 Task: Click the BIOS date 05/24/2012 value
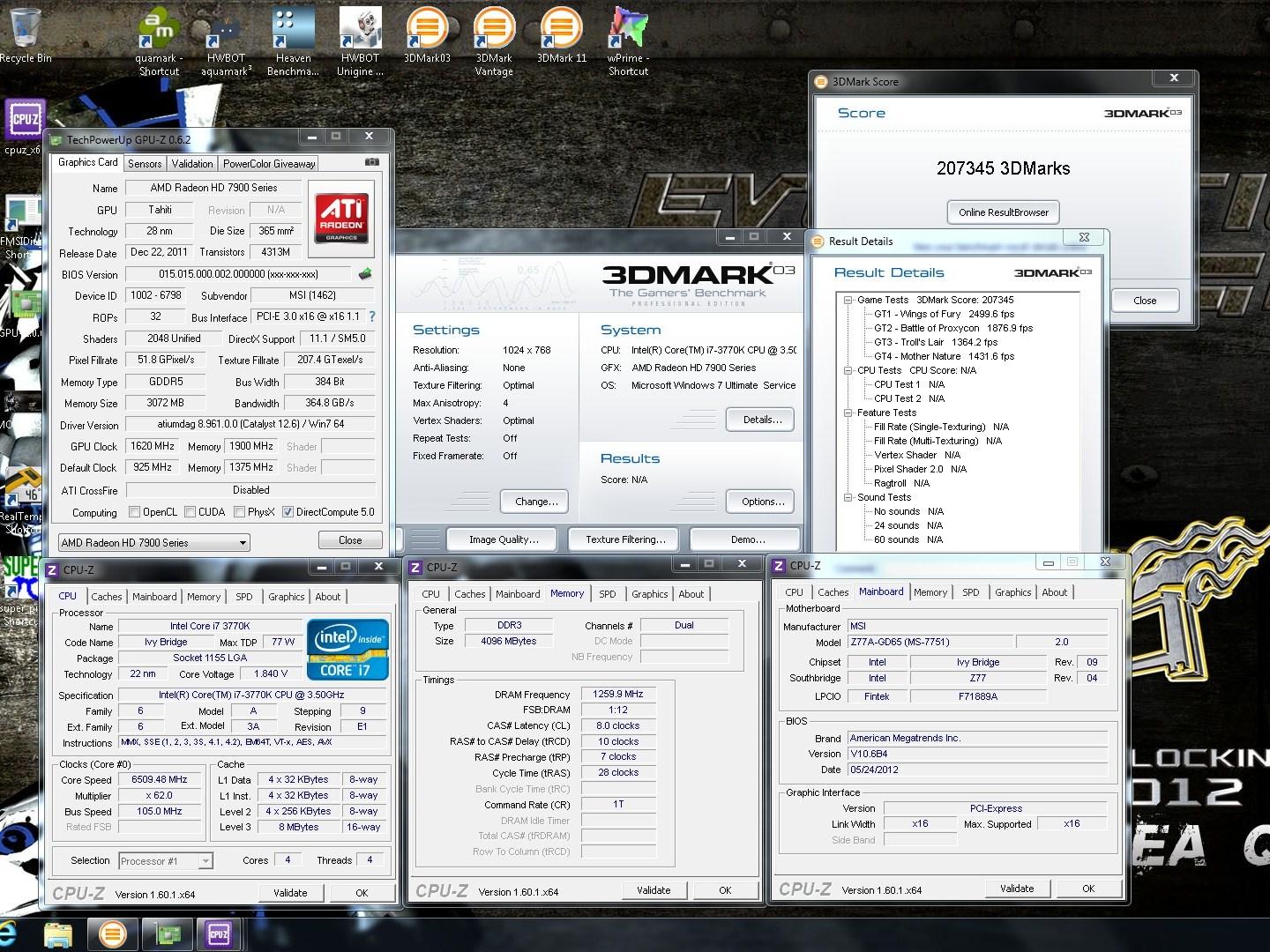point(976,770)
